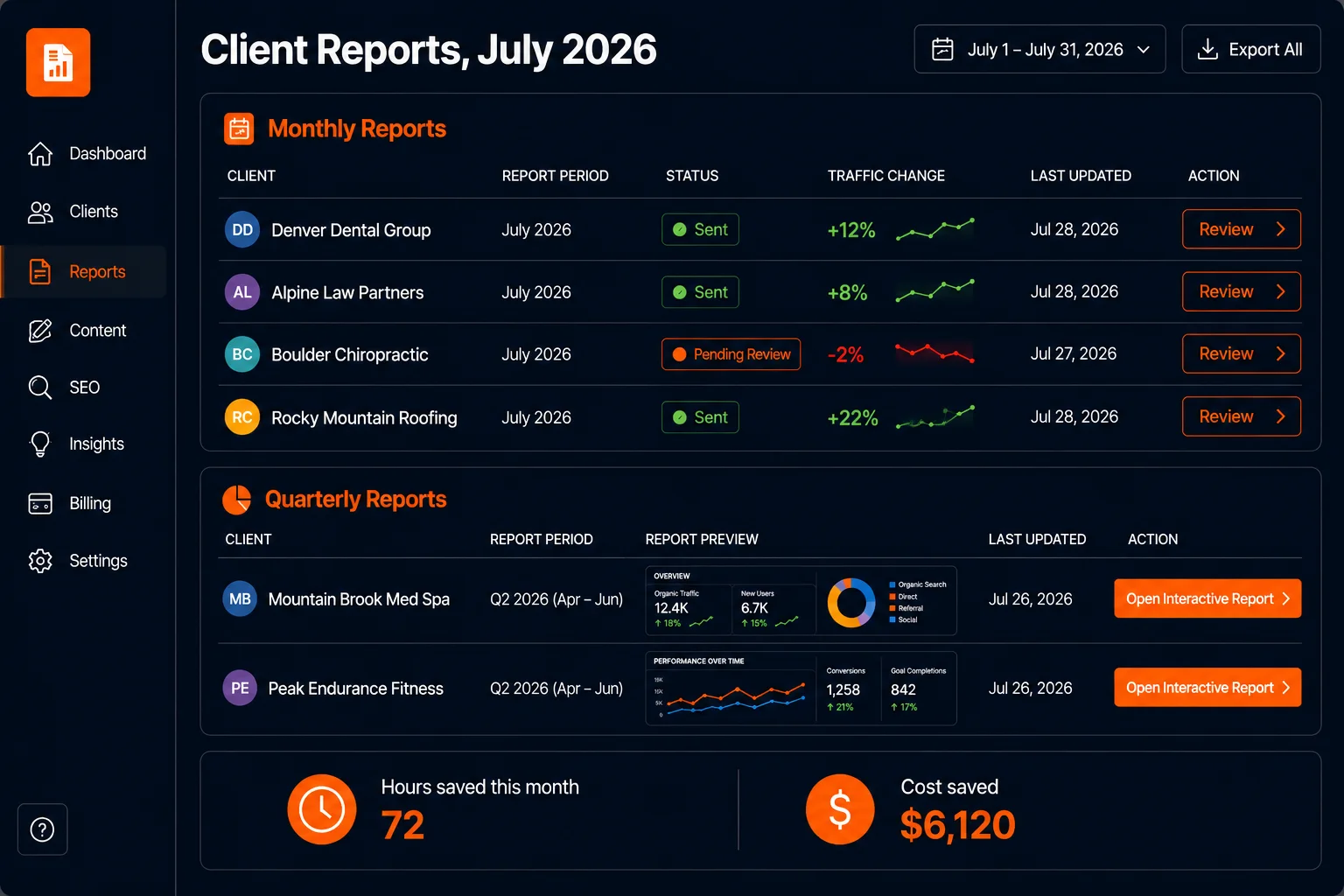This screenshot has width=1344, height=896.
Task: Click the BC avatar for Boulder Chiropractic
Action: pyautogui.click(x=242, y=354)
